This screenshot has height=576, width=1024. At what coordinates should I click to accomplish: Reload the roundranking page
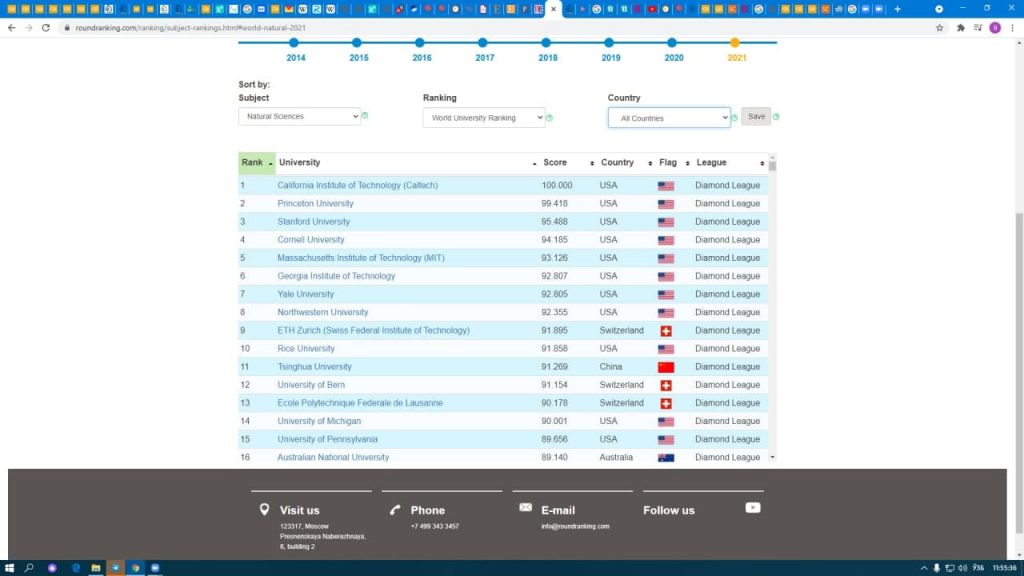[x=46, y=28]
